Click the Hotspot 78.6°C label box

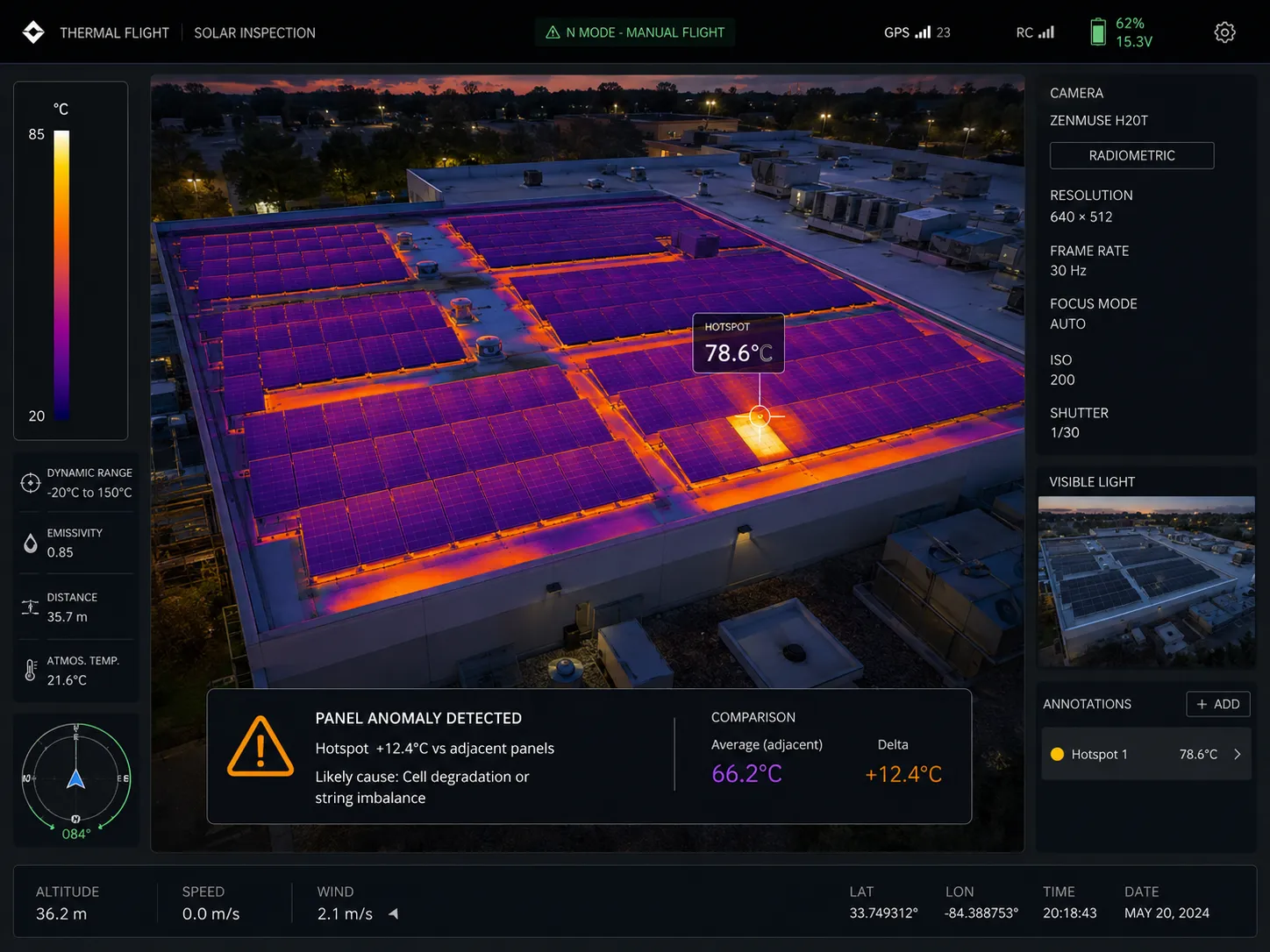pyautogui.click(x=738, y=344)
